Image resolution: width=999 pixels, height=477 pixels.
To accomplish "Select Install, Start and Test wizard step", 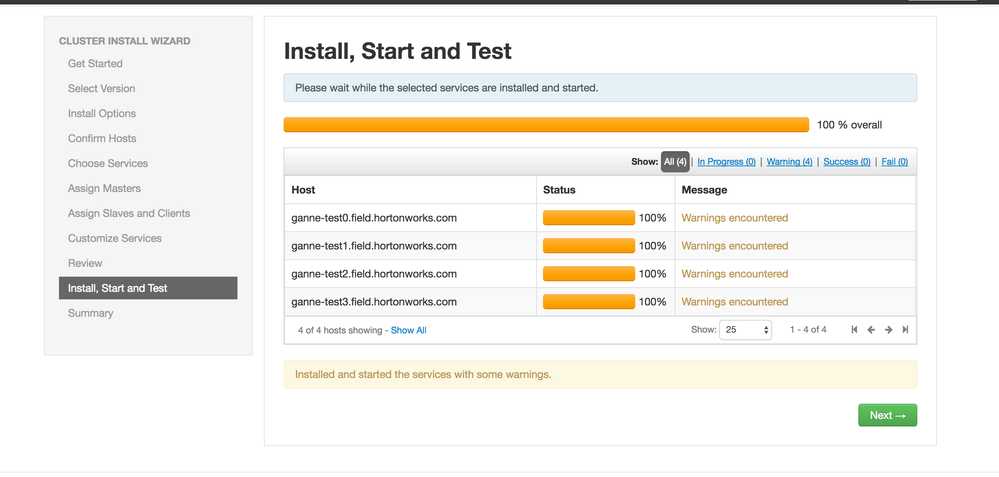I will click(x=148, y=288).
